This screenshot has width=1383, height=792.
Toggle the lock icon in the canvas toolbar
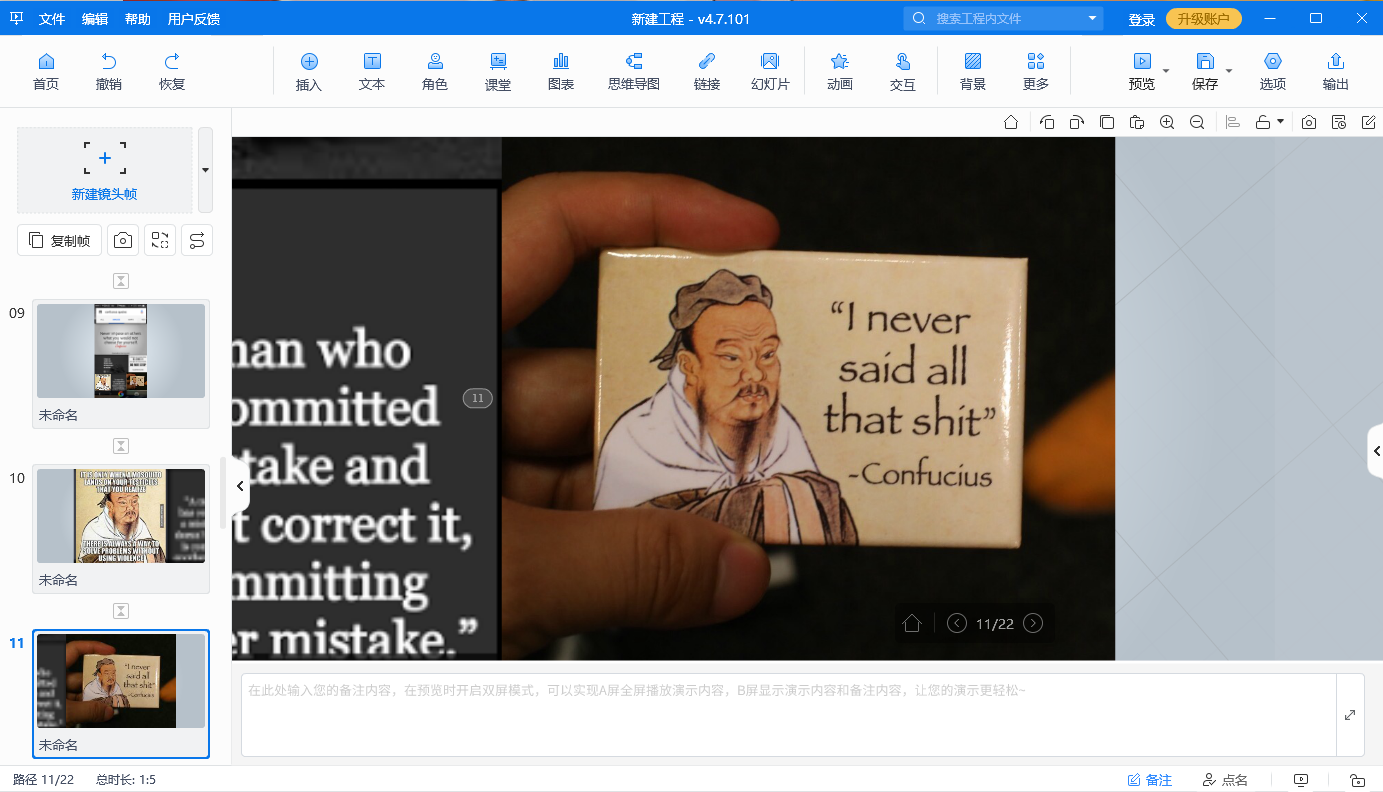pos(1263,122)
